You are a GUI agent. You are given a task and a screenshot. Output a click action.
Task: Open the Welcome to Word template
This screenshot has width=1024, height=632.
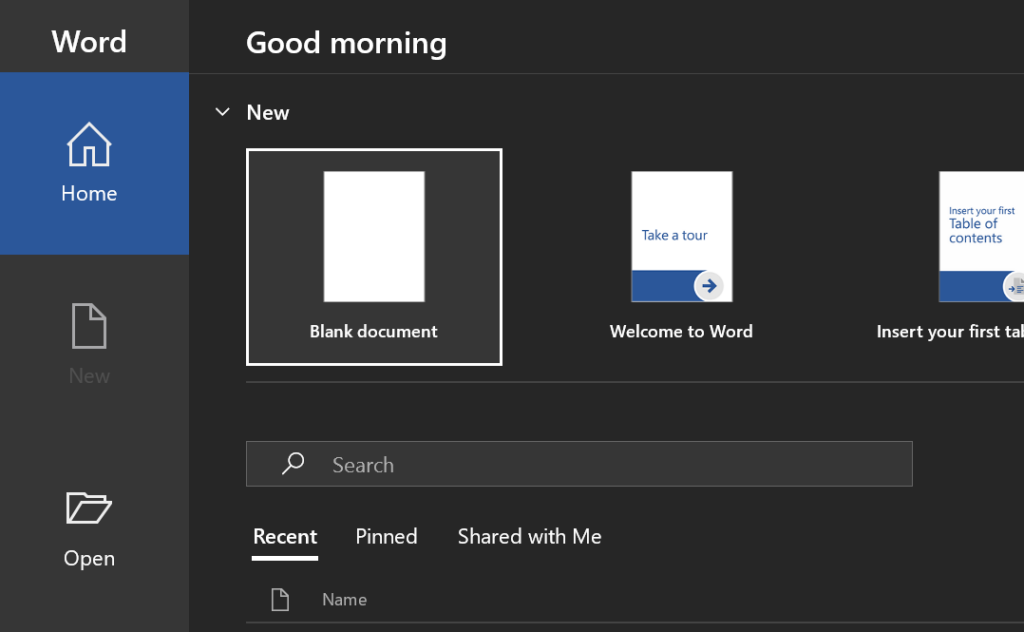681,257
